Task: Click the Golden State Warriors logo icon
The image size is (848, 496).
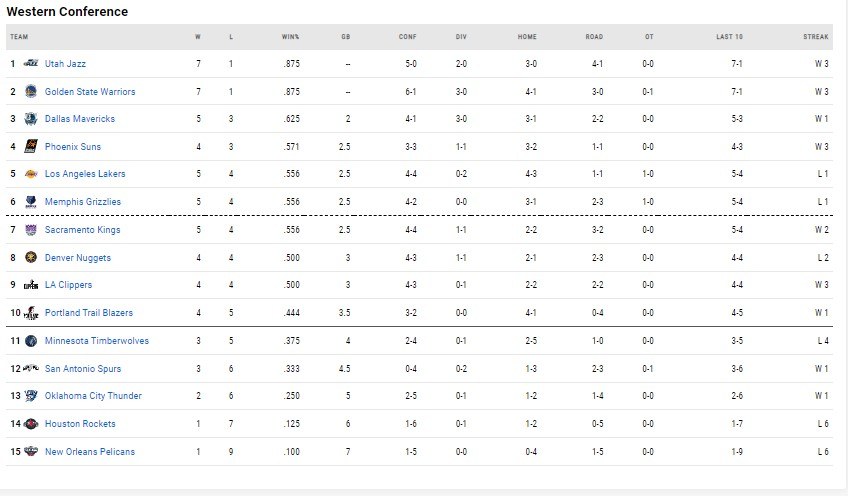Action: pos(31,92)
